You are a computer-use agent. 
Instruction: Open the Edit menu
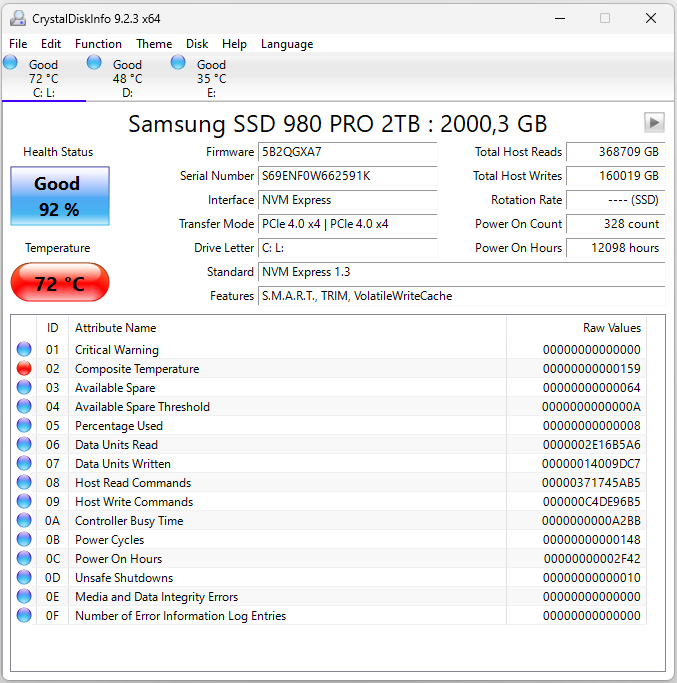[x=51, y=44]
